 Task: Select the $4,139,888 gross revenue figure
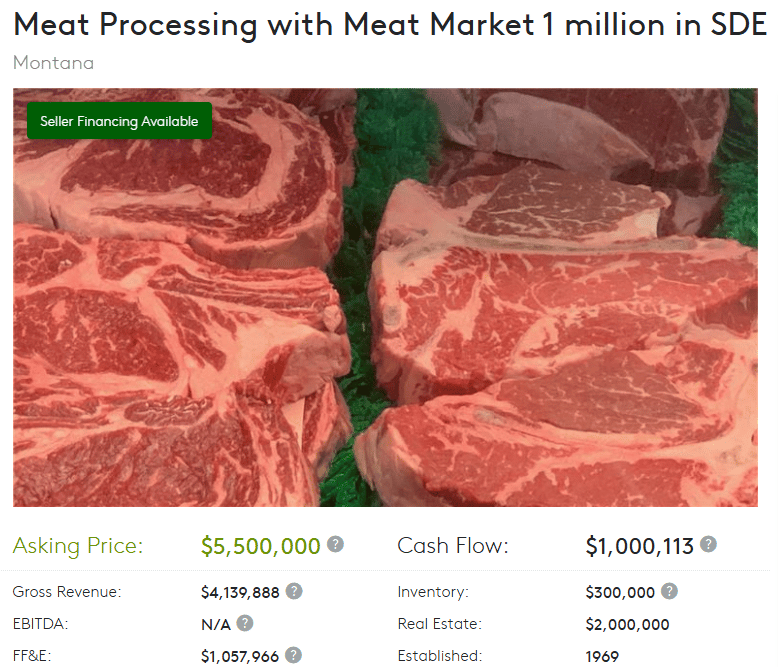[x=240, y=592]
